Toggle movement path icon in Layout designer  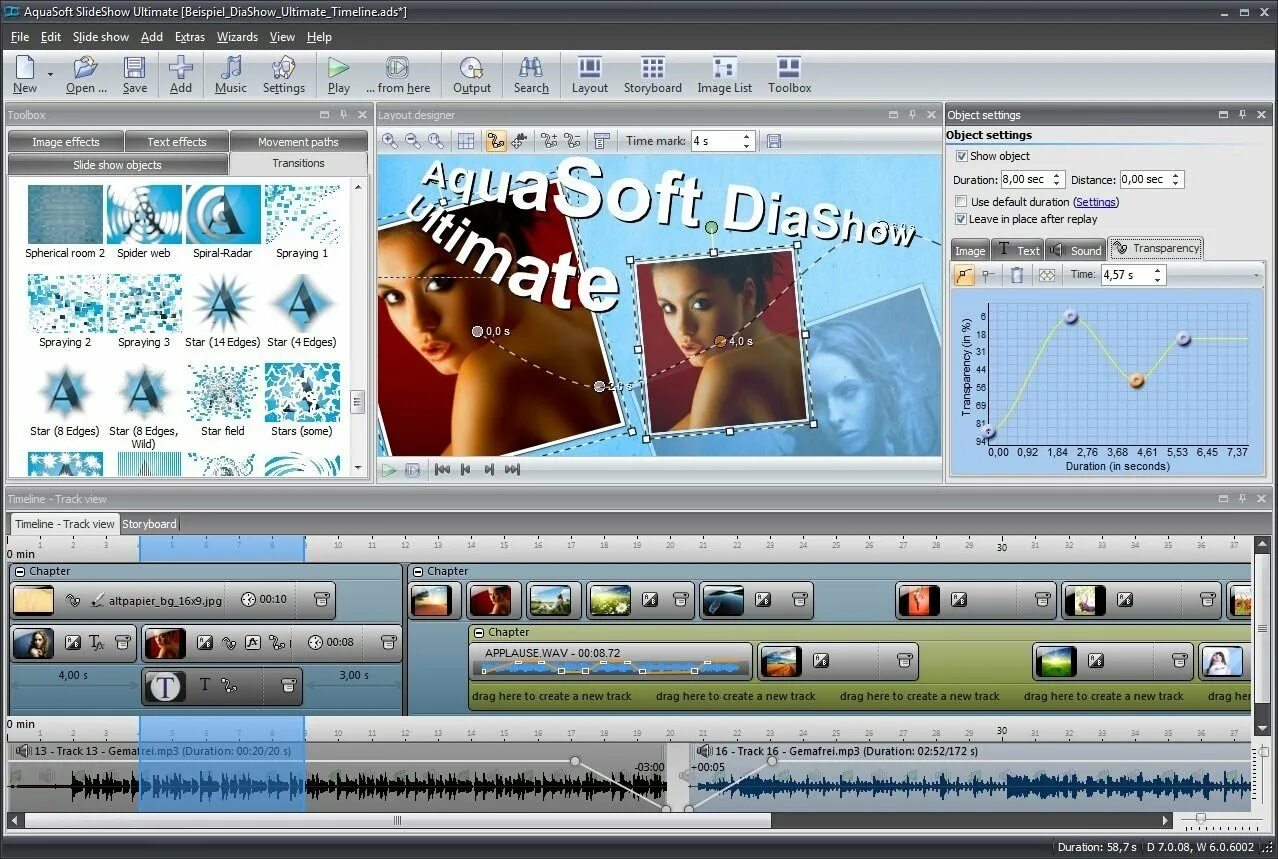tap(496, 141)
